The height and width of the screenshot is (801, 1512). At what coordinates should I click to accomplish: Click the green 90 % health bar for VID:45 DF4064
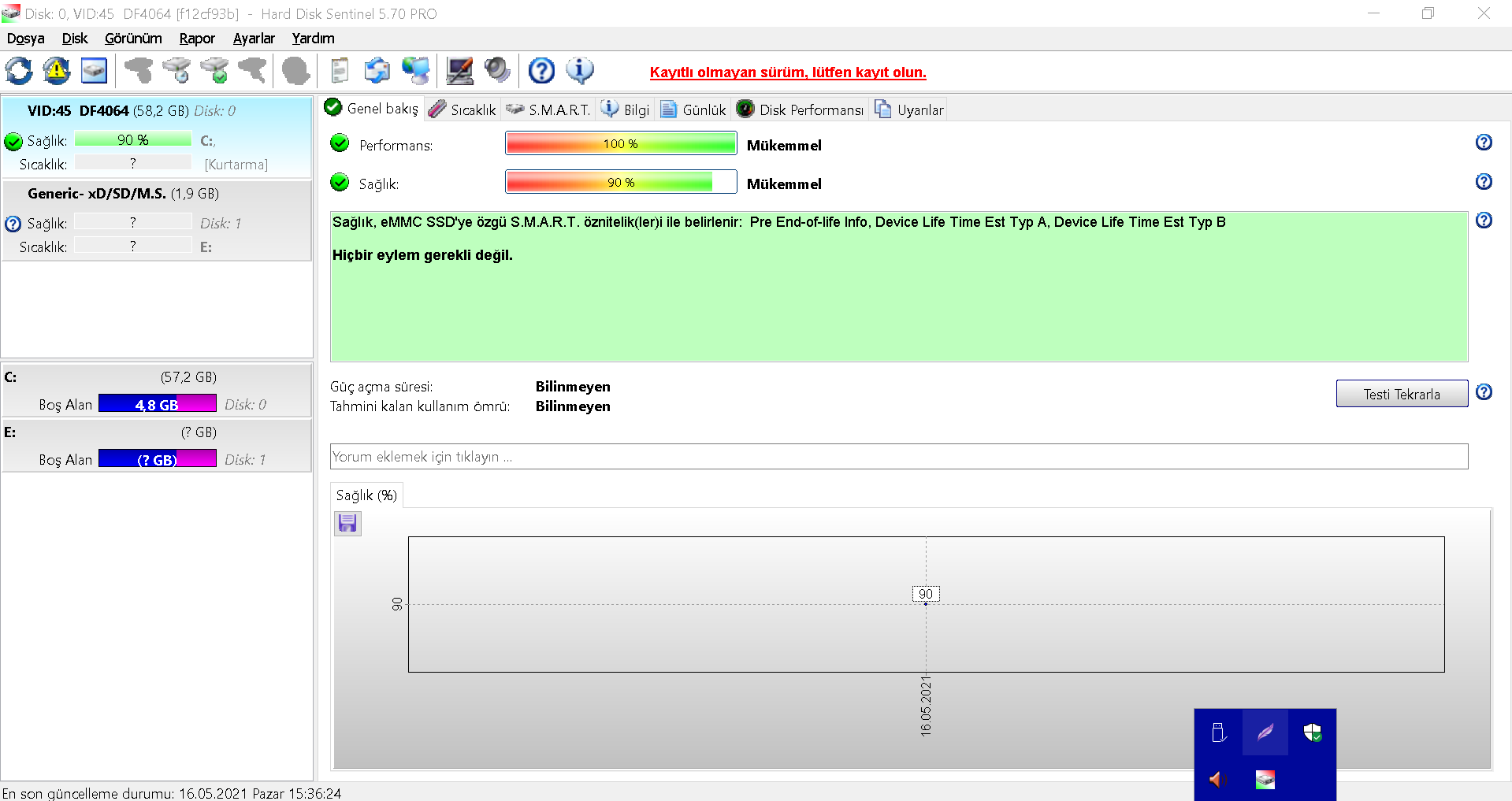[133, 139]
